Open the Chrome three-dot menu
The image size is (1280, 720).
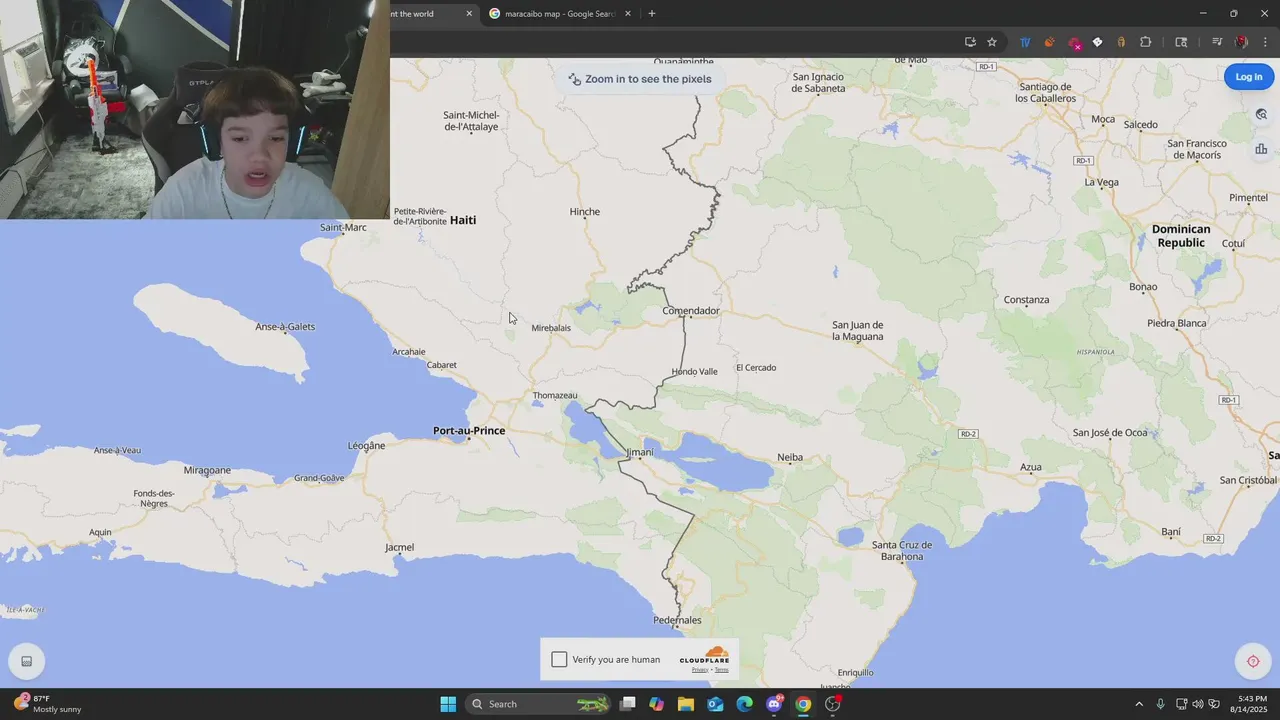tap(1265, 42)
